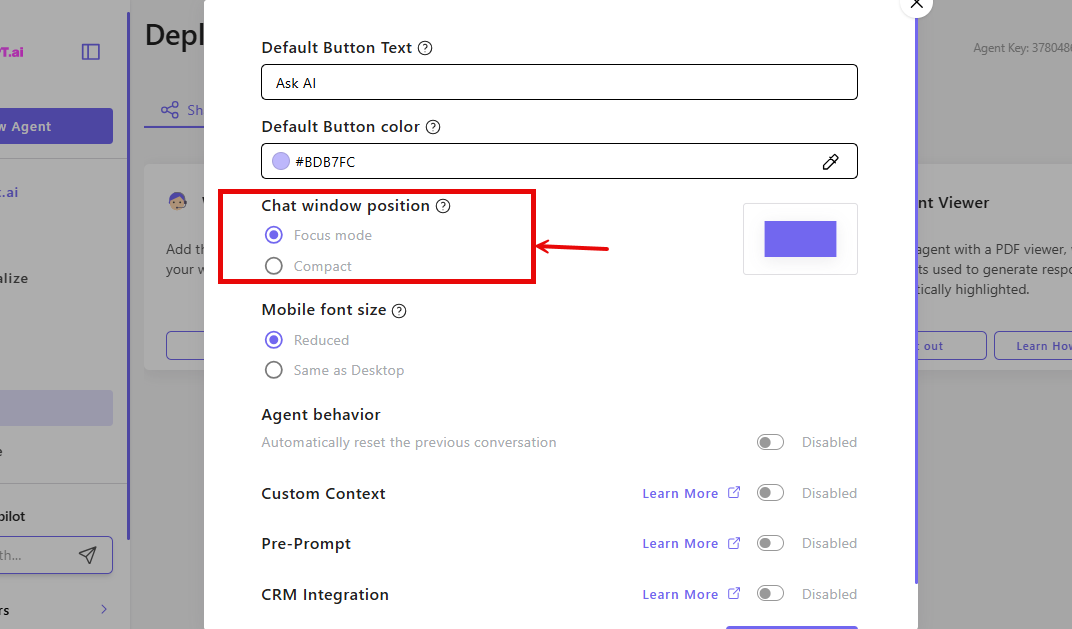Enable the automatic conversation reset toggle
Screen dimensions: 1072x629
point(770,441)
